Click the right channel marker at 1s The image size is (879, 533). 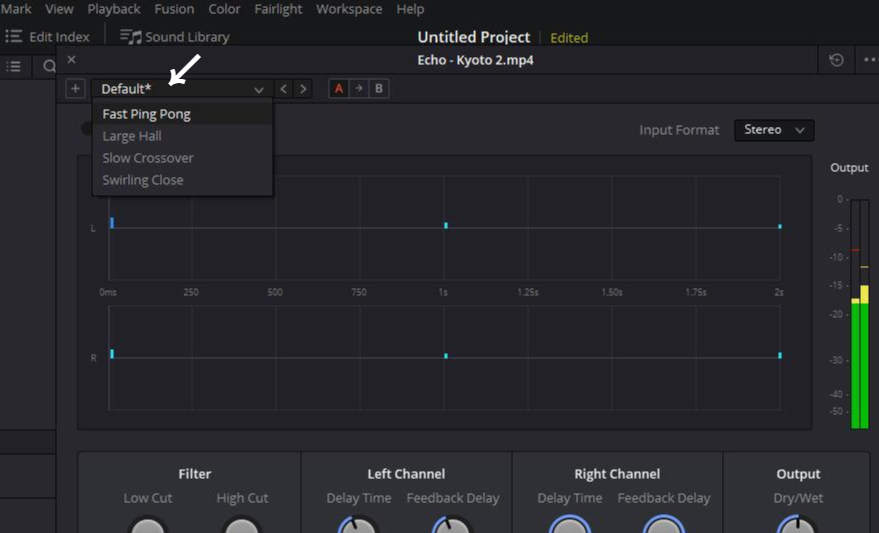tap(446, 356)
